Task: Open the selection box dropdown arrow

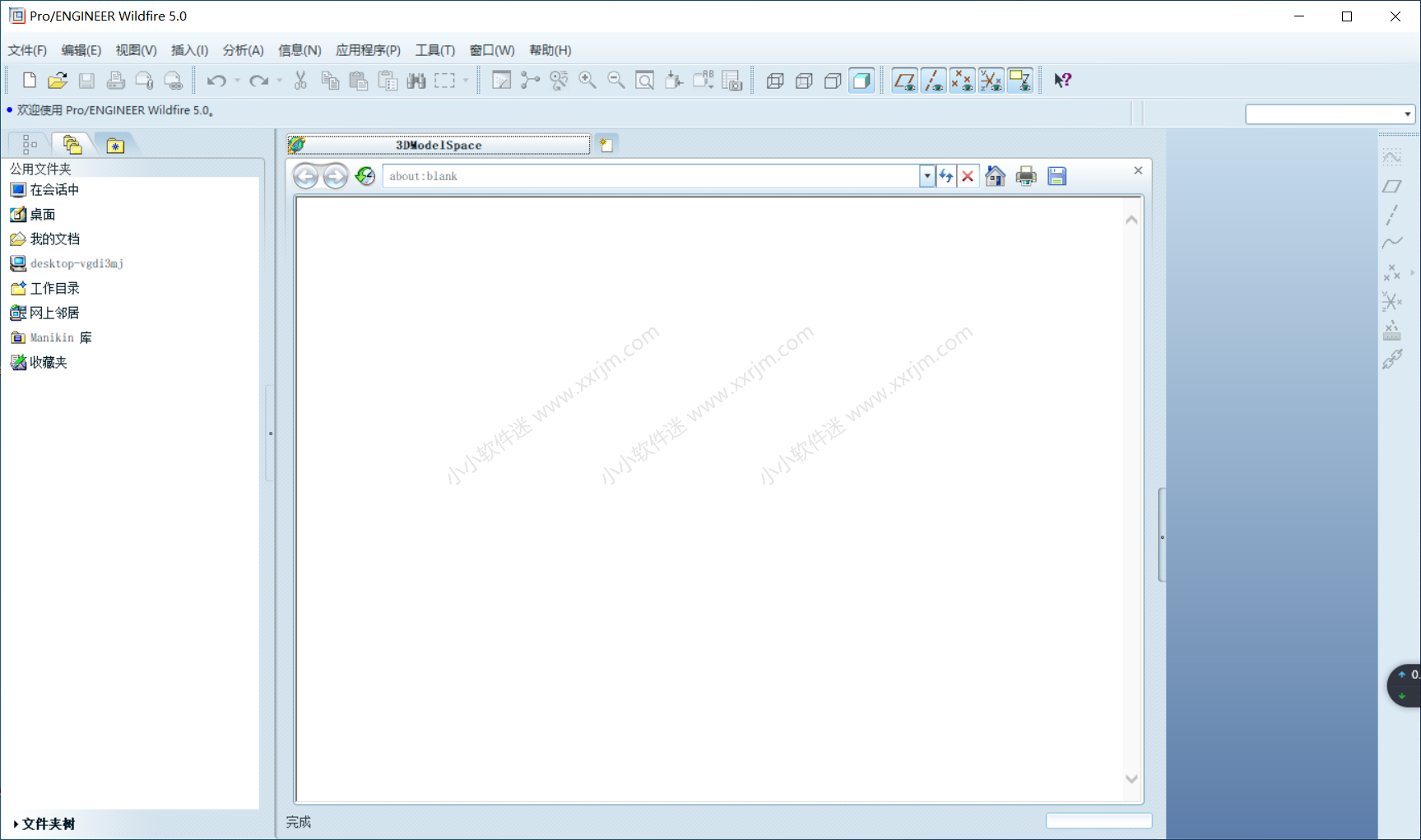Action: pyautogui.click(x=466, y=81)
